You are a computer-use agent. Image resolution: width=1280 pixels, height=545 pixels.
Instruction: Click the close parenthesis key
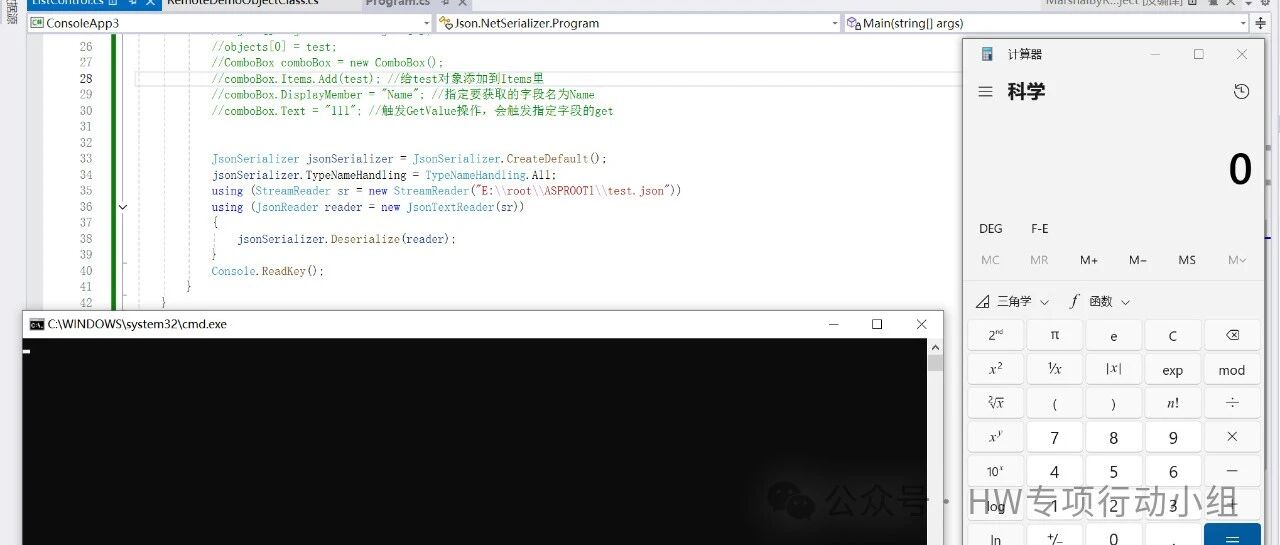point(1113,403)
